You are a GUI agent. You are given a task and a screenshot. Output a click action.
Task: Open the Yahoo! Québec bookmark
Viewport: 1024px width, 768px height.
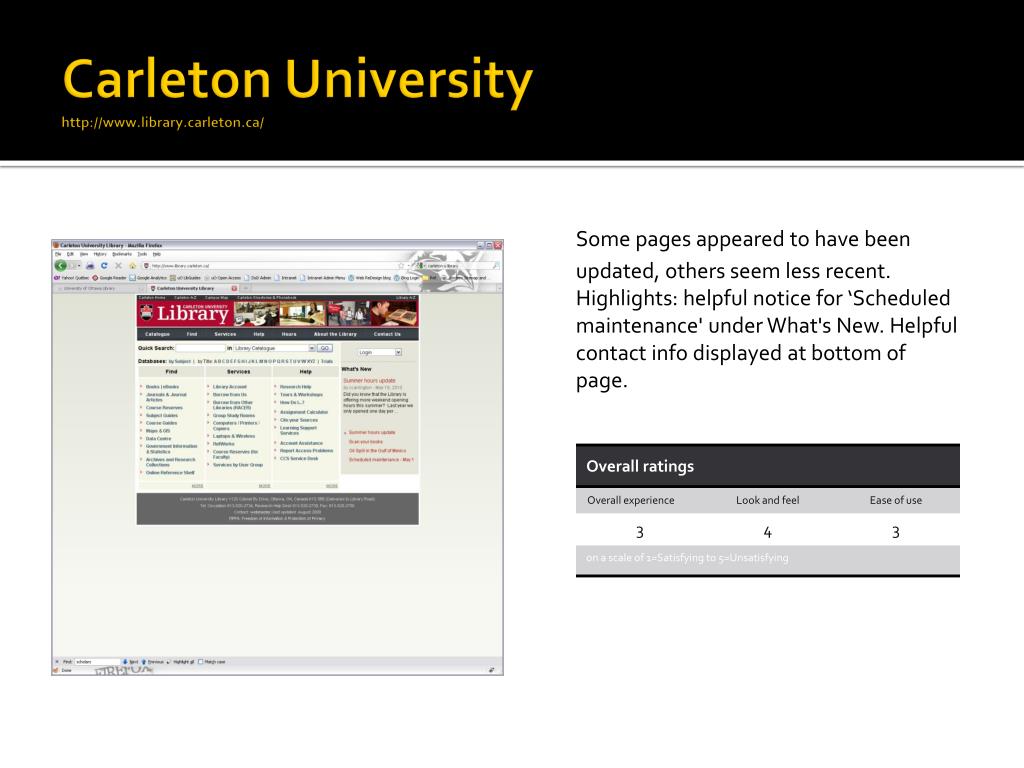(71, 278)
